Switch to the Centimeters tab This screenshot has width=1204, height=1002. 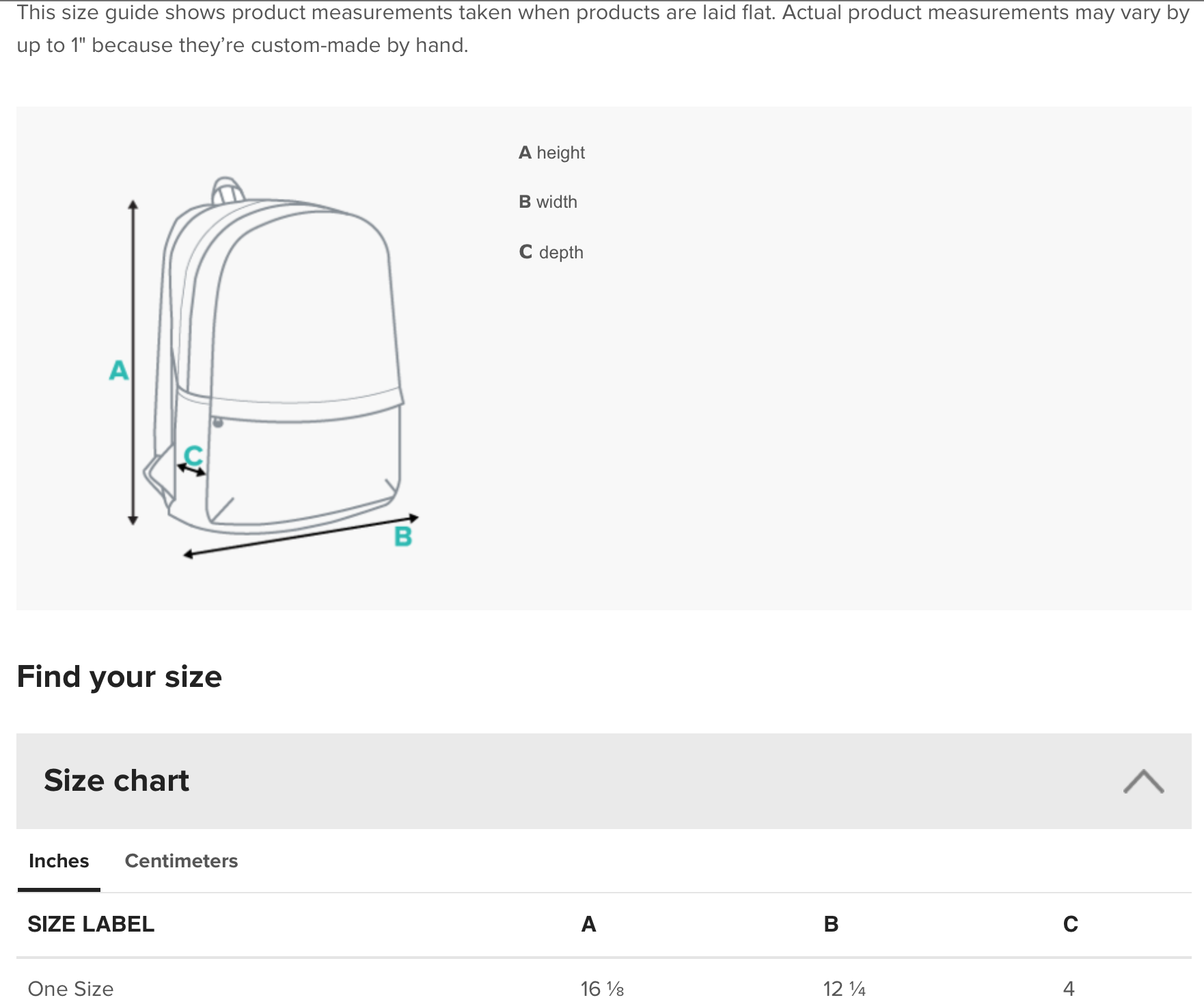pyautogui.click(x=181, y=861)
